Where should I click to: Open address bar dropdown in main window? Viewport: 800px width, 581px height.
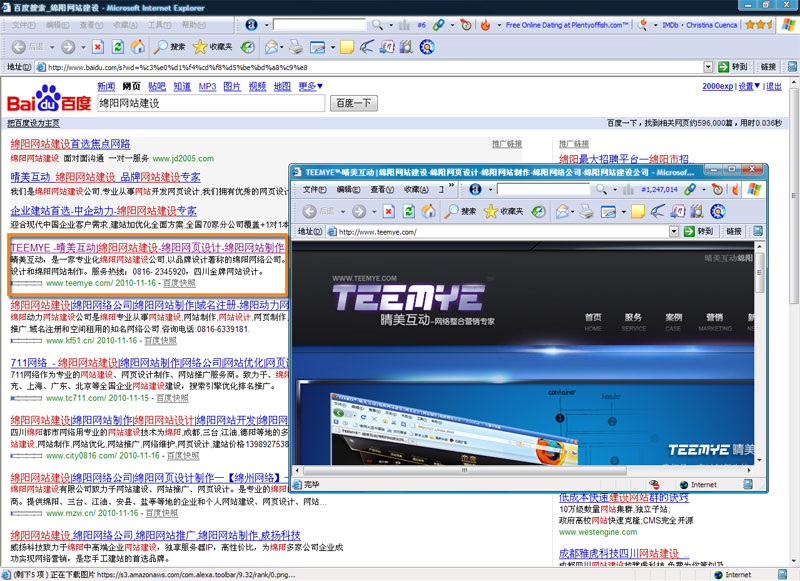click(x=708, y=67)
